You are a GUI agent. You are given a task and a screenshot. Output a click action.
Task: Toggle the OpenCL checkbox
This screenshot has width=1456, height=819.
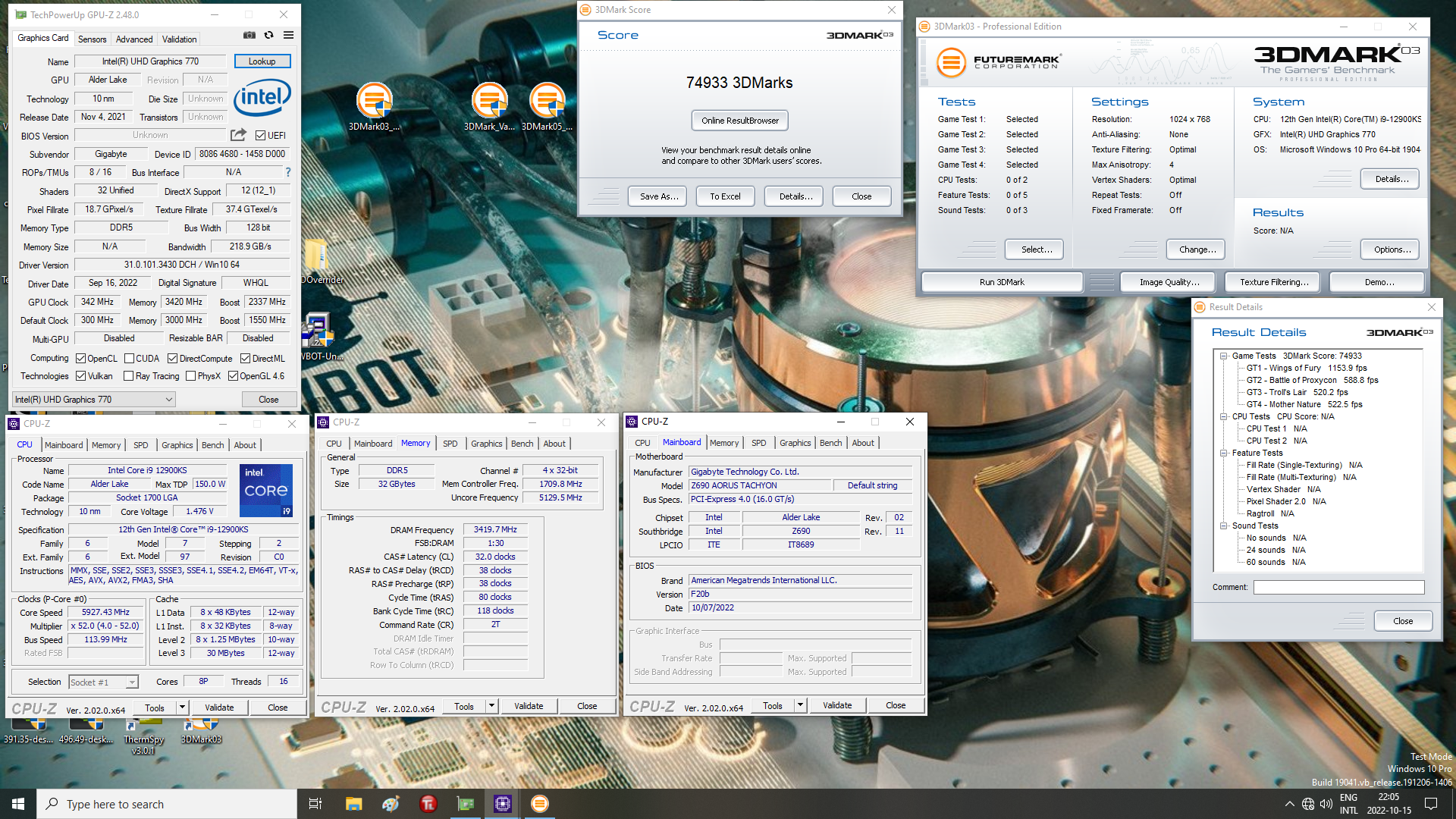click(80, 359)
